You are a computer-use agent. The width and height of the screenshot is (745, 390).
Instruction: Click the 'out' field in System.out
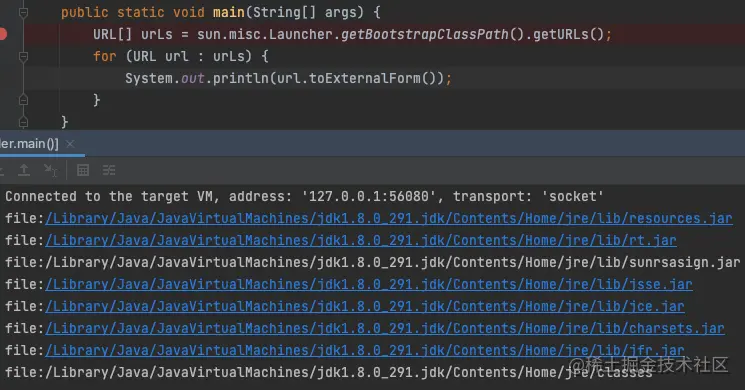click(192, 78)
